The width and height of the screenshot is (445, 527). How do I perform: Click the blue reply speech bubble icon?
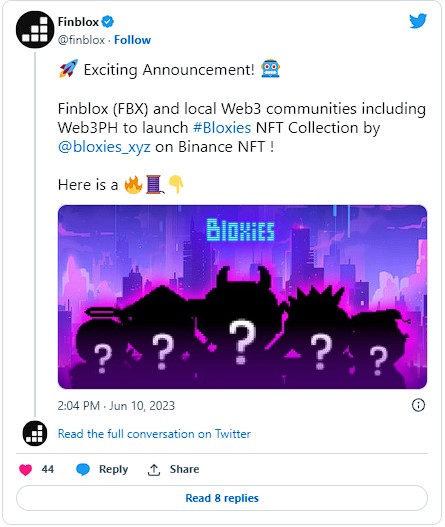click(x=83, y=470)
